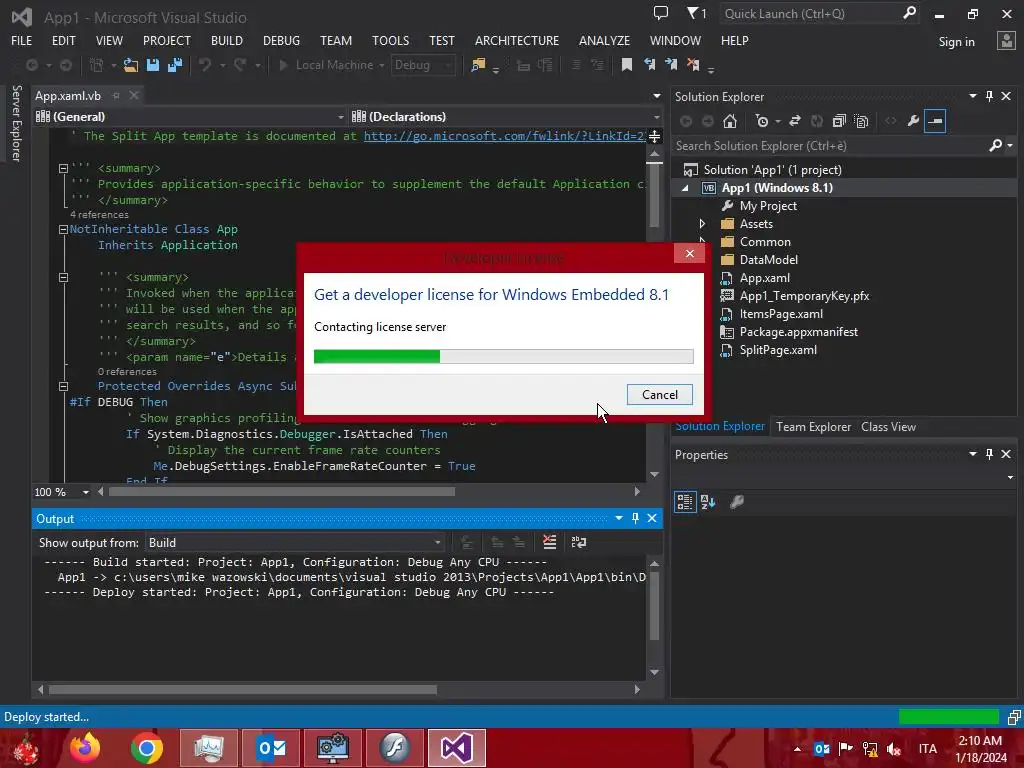Open the TOOLS menu
The image size is (1024, 768).
click(x=391, y=40)
